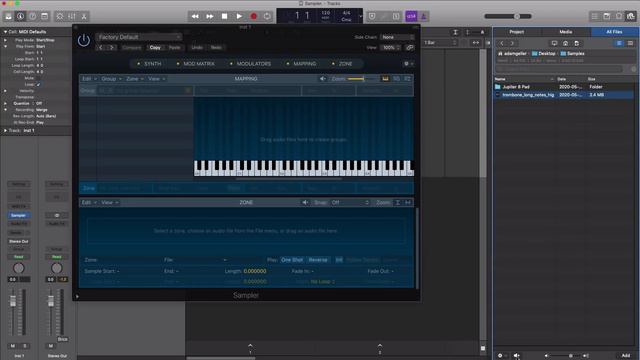Open the Mapping pane Zone menu
640x360 pixels.
pos(135,79)
